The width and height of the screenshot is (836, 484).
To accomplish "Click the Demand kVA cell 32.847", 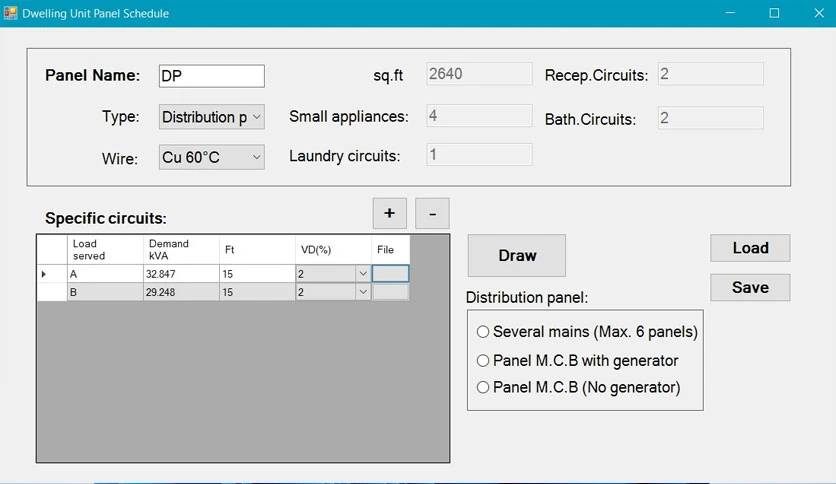I will point(181,273).
